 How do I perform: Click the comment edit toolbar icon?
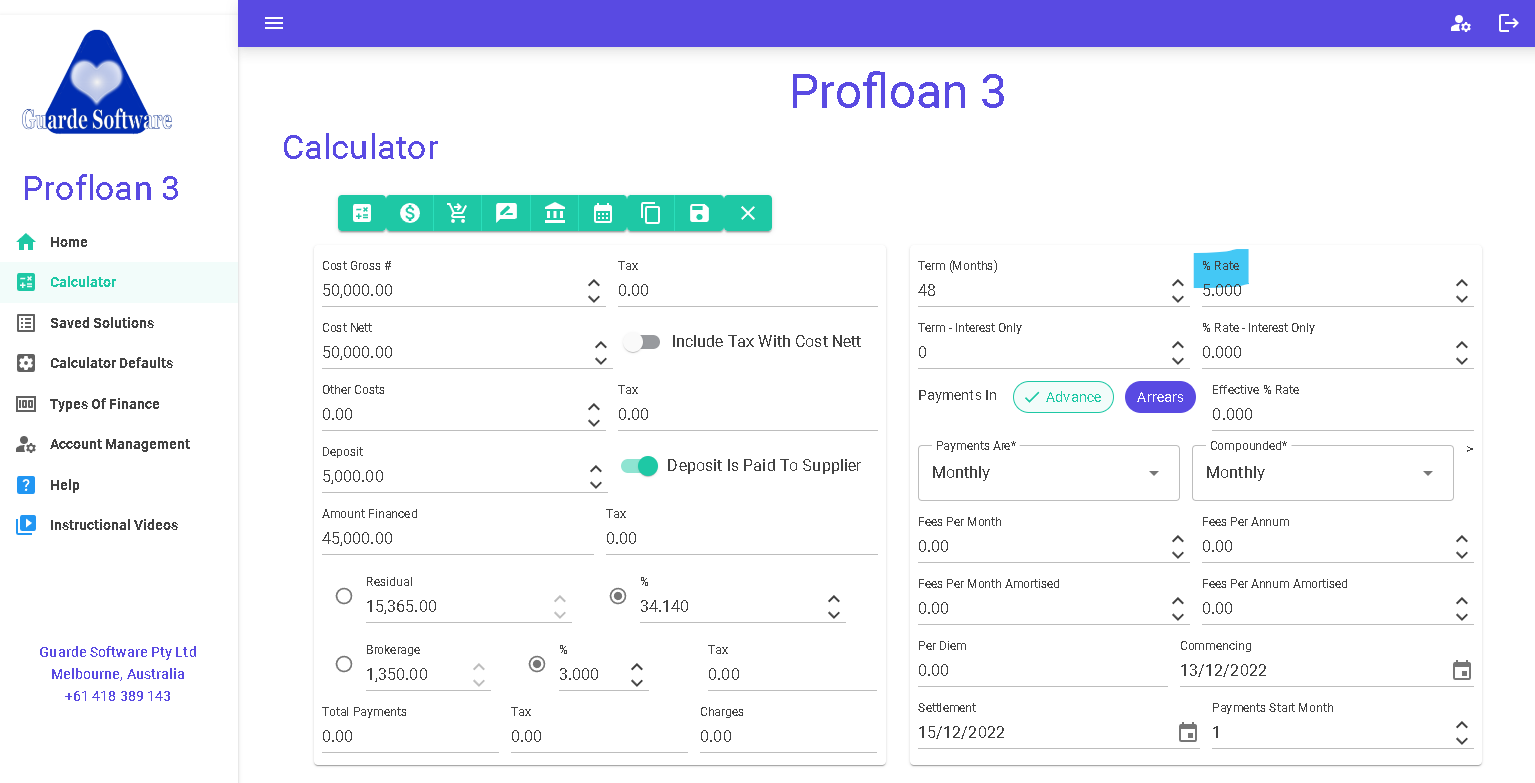point(507,213)
